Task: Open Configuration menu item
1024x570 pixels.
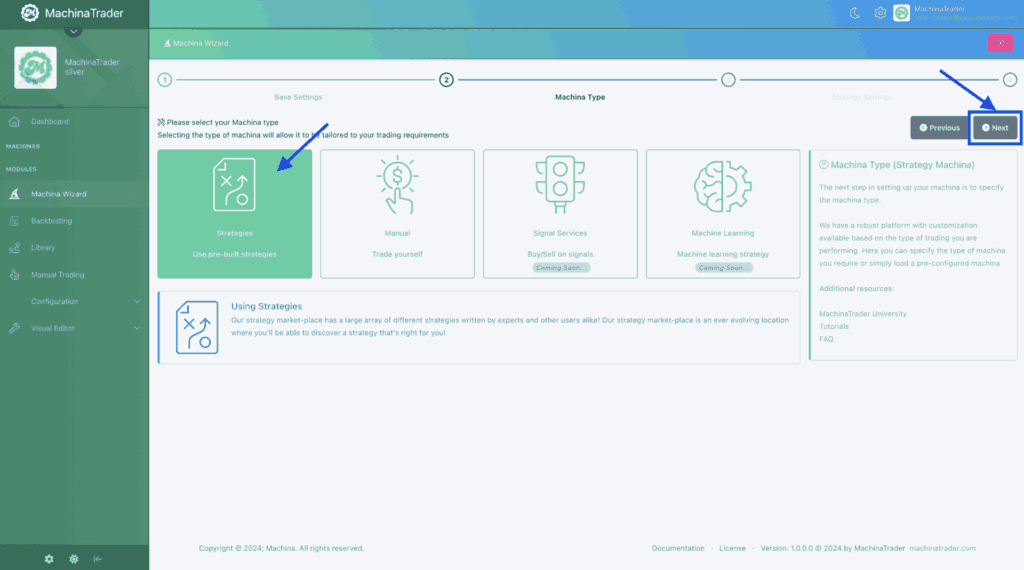Action: tap(55, 302)
